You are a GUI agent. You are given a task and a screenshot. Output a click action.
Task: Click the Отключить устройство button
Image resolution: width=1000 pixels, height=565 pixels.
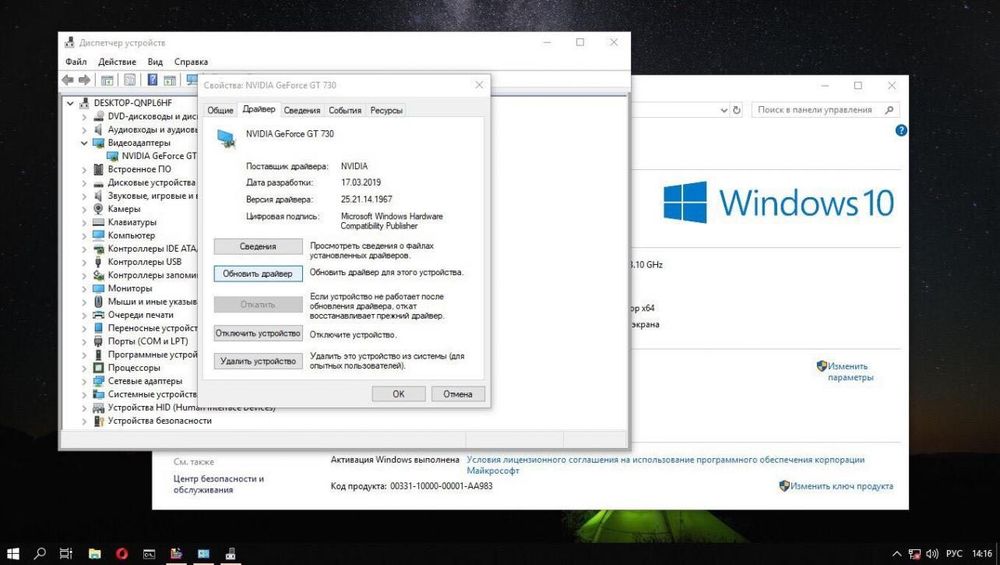click(x=258, y=333)
